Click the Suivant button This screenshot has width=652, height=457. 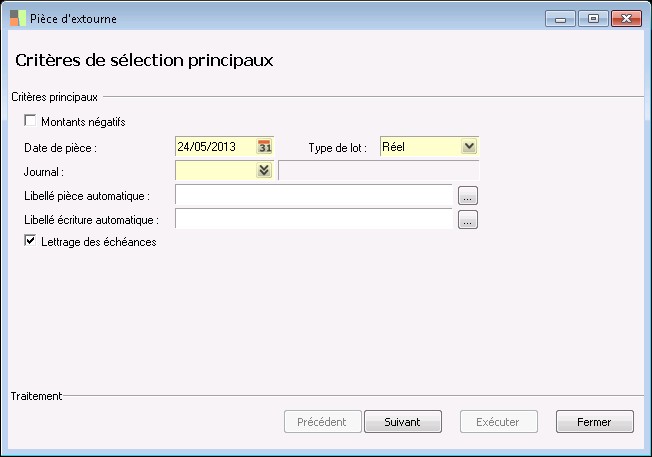(x=402, y=422)
